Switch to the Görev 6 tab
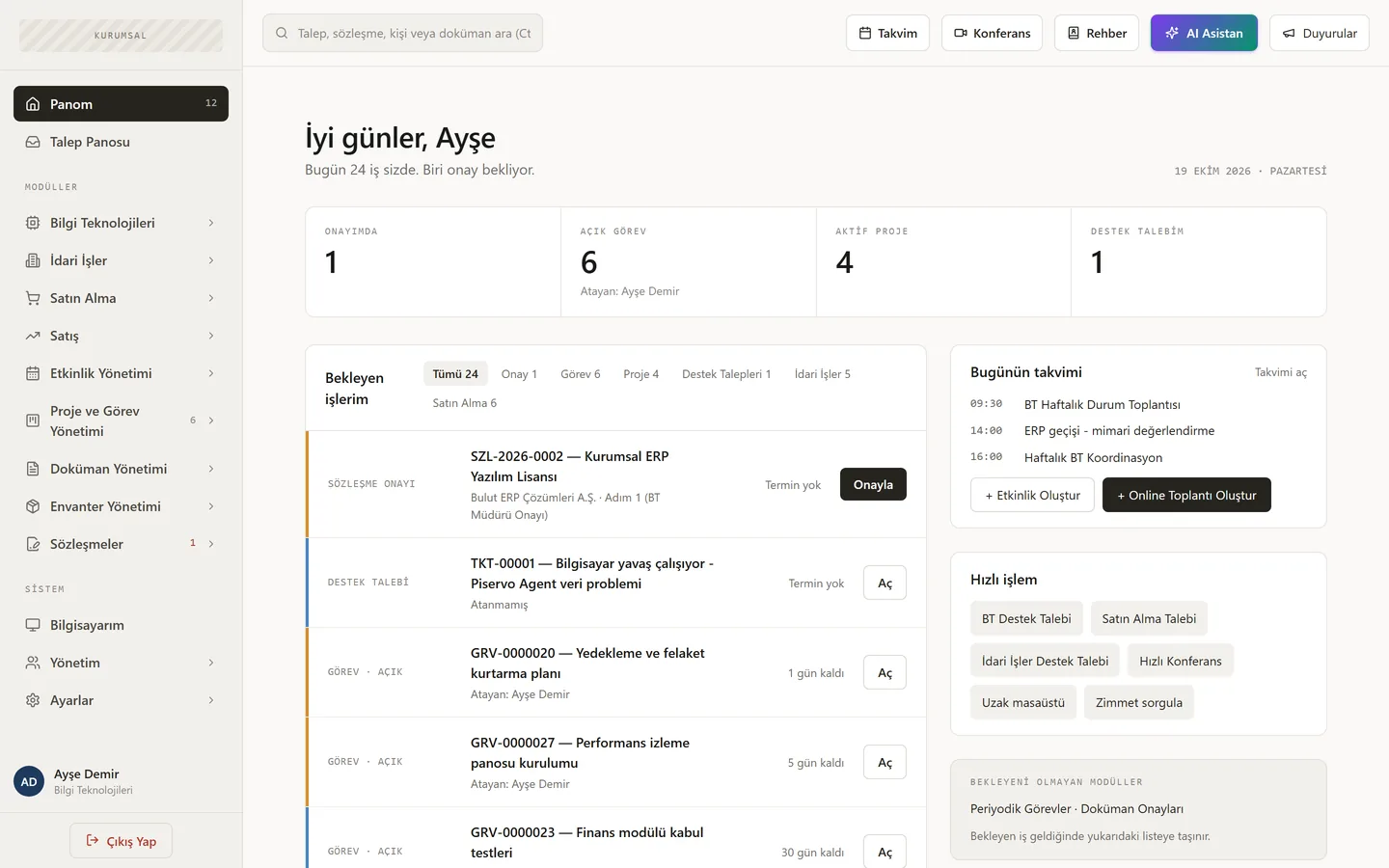The height and width of the screenshot is (868, 1389). (x=581, y=374)
